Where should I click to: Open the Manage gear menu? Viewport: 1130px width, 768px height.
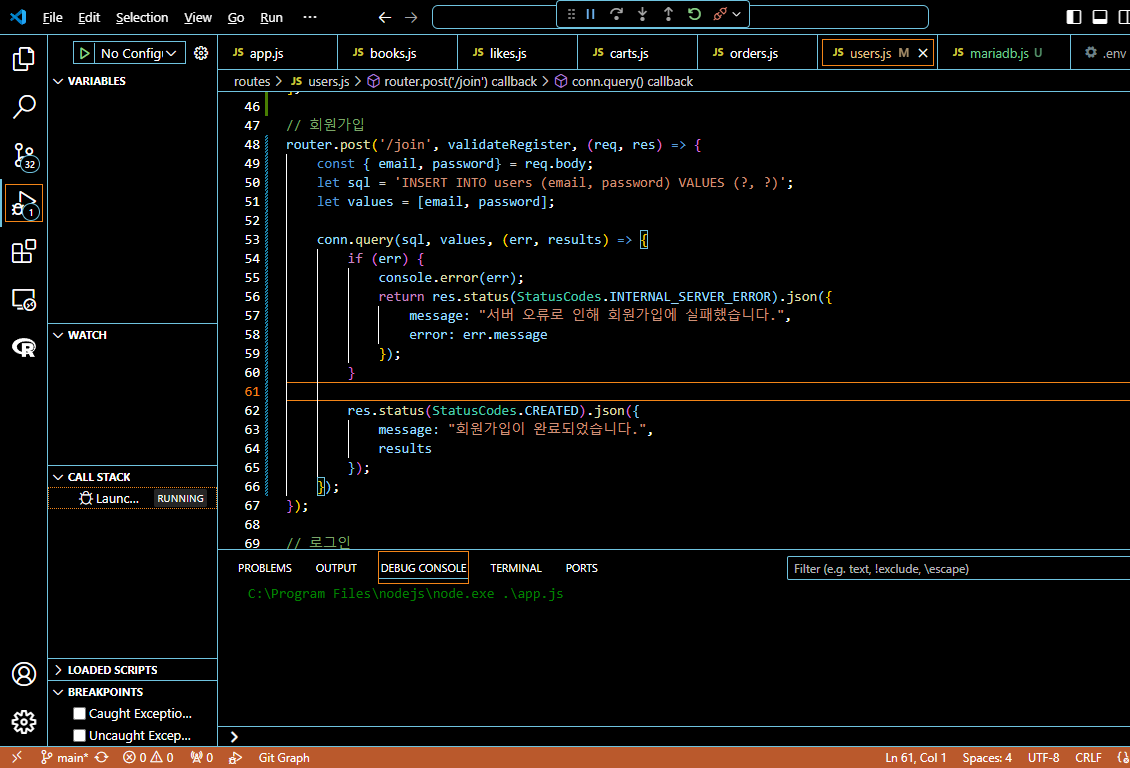tap(24, 722)
